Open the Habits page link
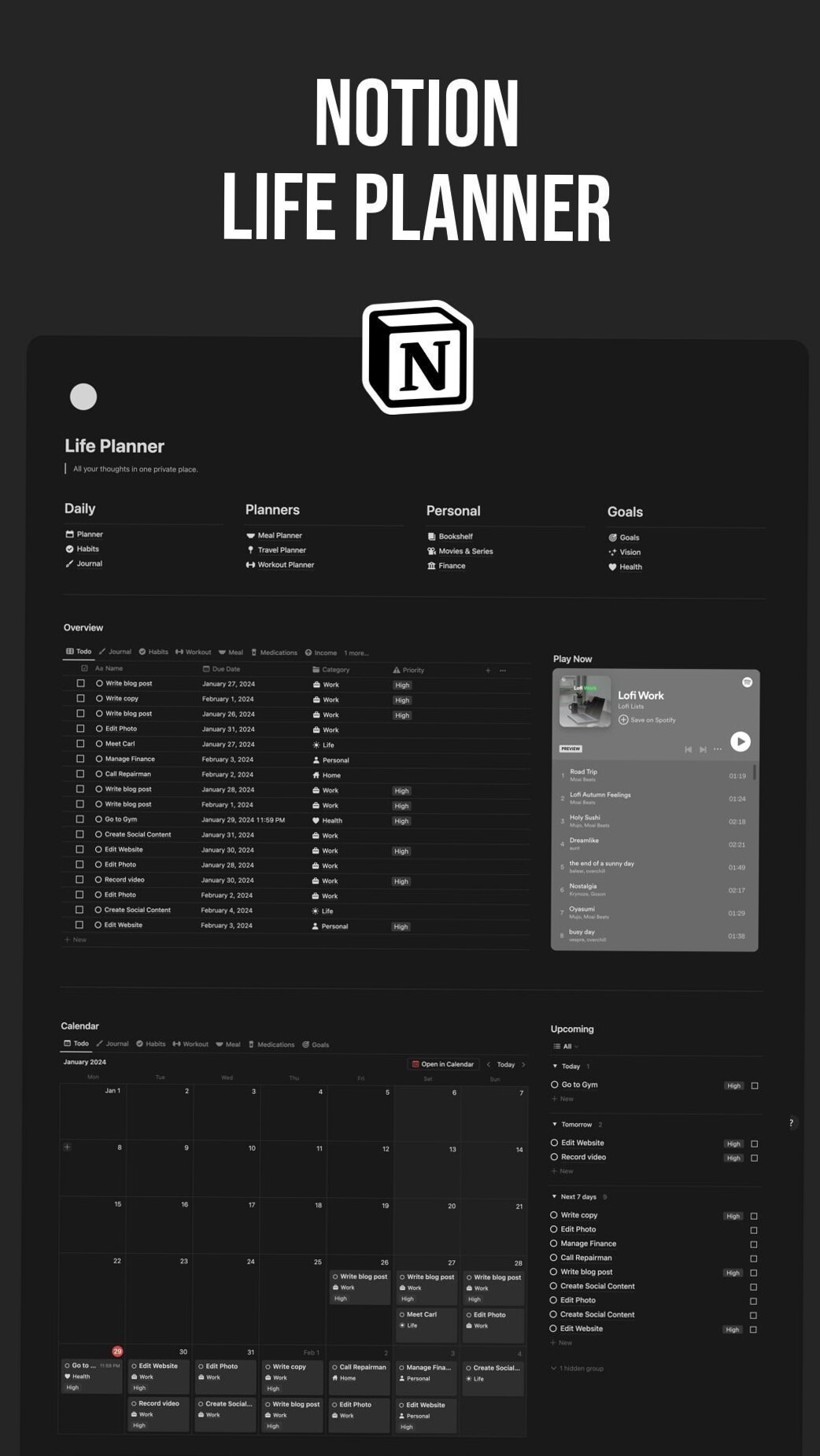This screenshot has height=1456, width=820. click(x=82, y=549)
